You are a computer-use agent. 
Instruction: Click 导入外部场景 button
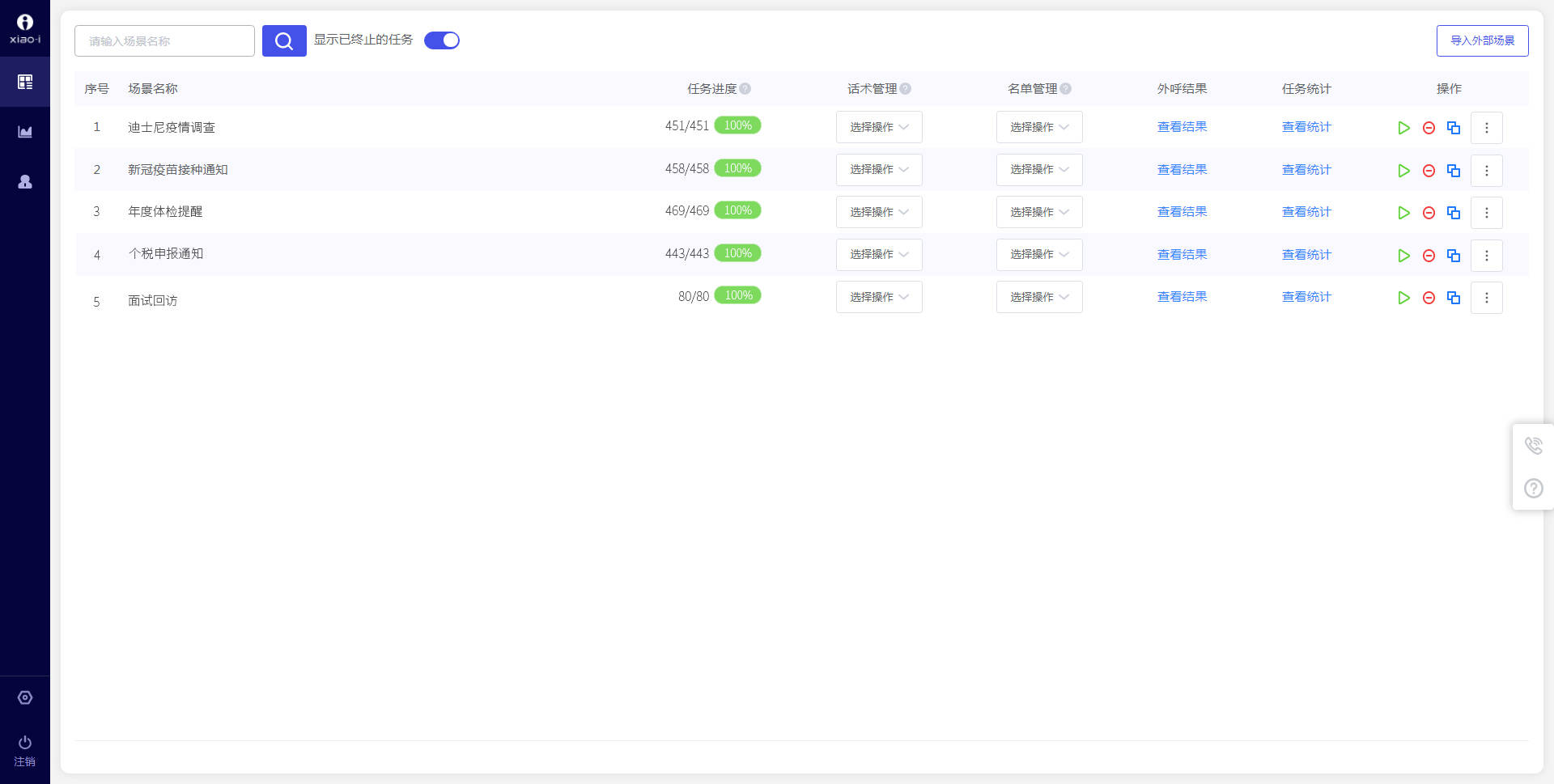pyautogui.click(x=1482, y=40)
